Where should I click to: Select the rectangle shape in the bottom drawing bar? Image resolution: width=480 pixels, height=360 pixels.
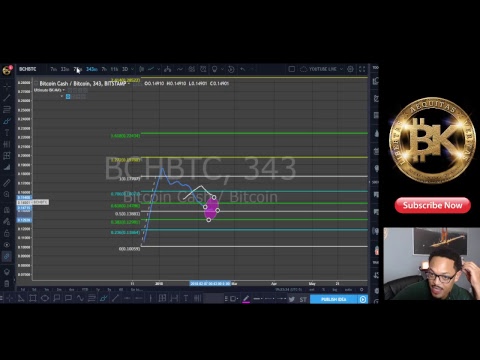click(33, 298)
